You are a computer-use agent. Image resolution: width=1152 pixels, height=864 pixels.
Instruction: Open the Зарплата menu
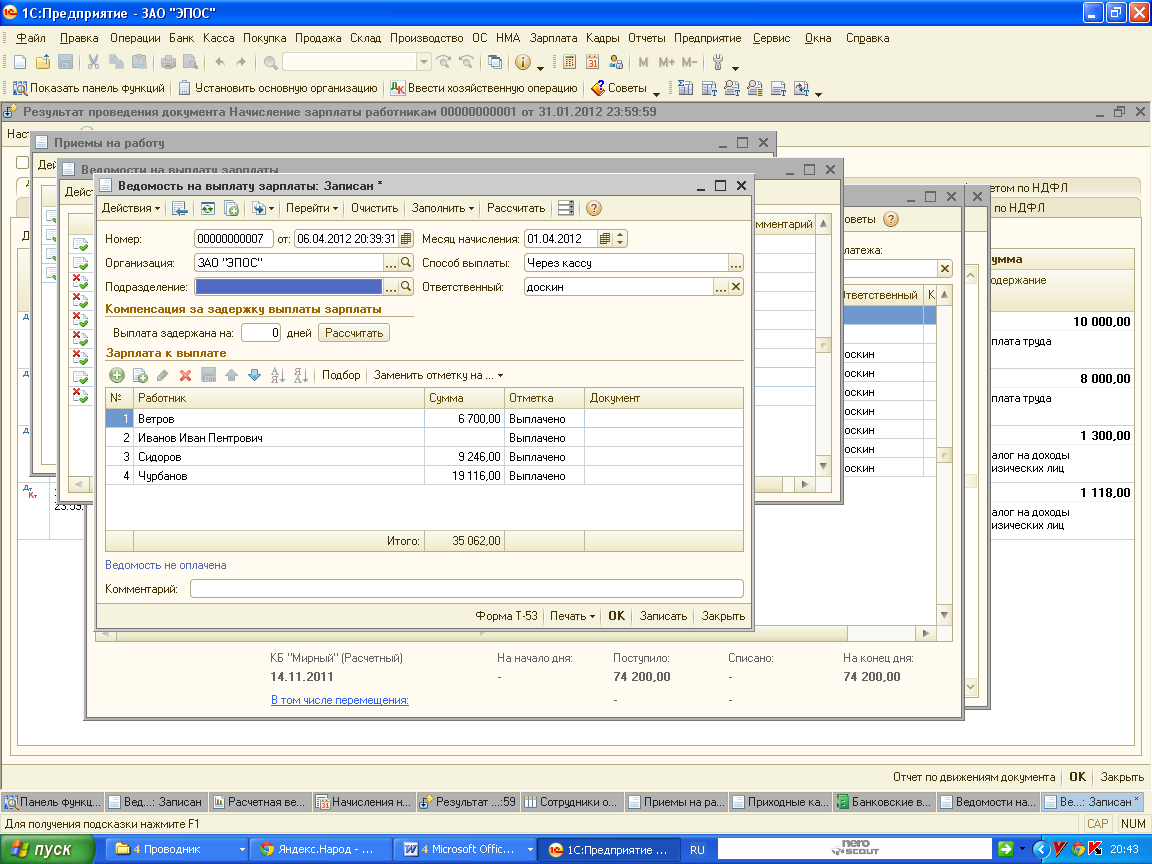(553, 38)
